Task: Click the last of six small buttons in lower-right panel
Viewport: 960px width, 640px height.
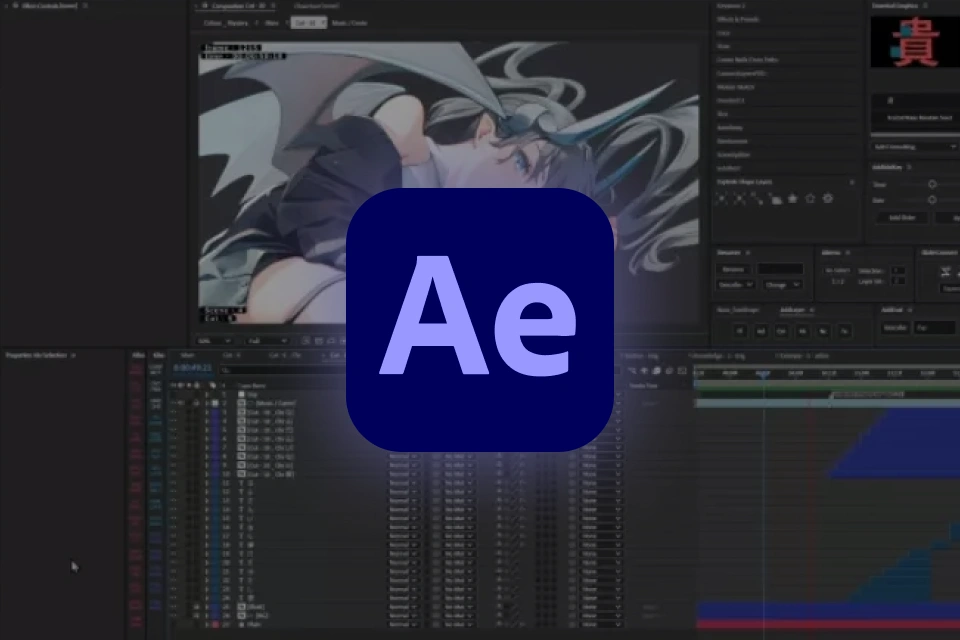Action: click(x=845, y=331)
